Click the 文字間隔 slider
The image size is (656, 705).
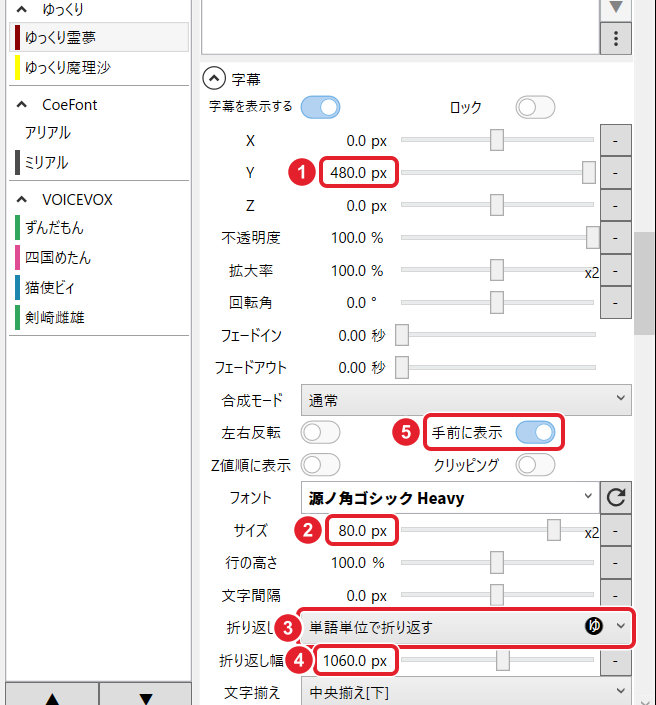point(497,594)
